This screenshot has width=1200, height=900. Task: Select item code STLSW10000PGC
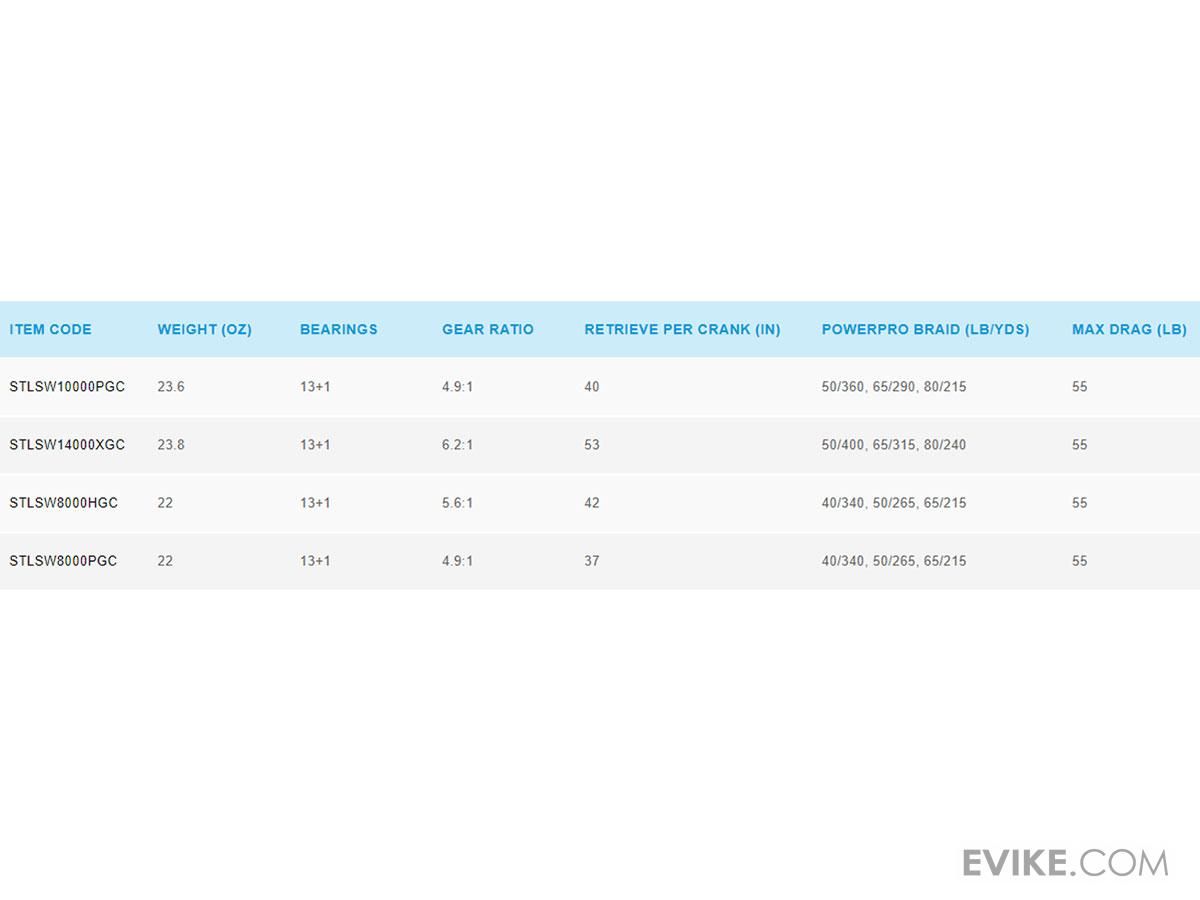point(67,386)
